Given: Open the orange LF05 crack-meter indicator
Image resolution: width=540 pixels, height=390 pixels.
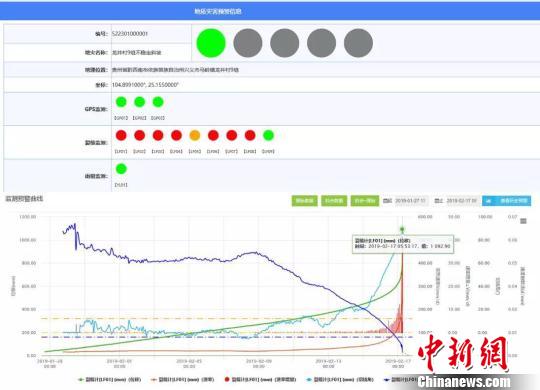Looking at the screenshot, I should (x=195, y=135).
